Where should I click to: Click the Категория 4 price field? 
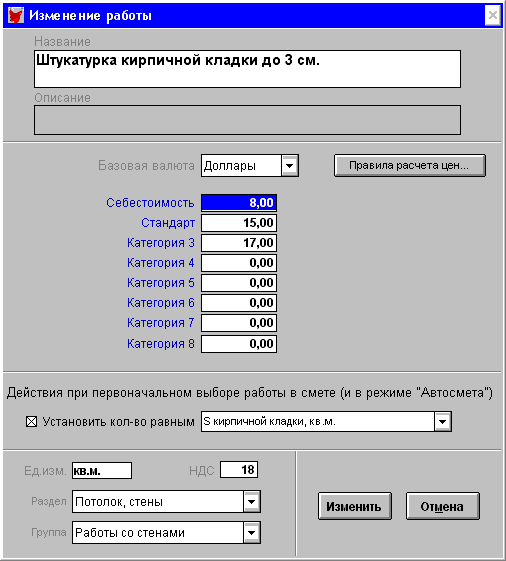(x=239, y=263)
